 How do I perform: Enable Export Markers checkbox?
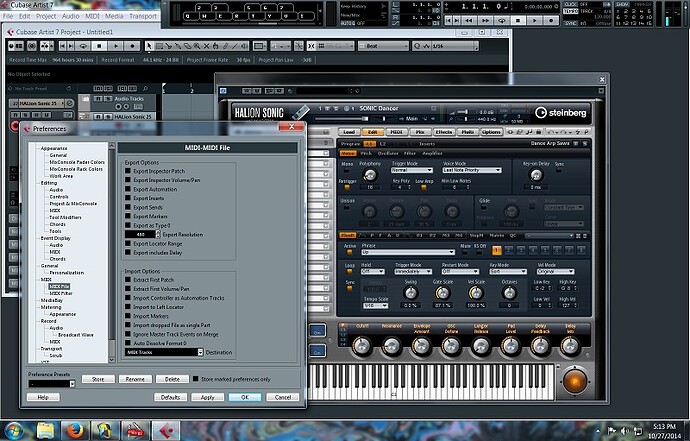point(128,216)
